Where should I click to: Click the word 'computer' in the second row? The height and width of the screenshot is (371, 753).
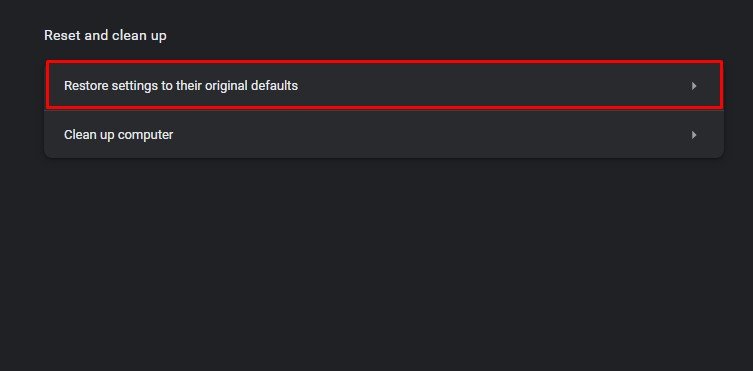tap(146, 135)
